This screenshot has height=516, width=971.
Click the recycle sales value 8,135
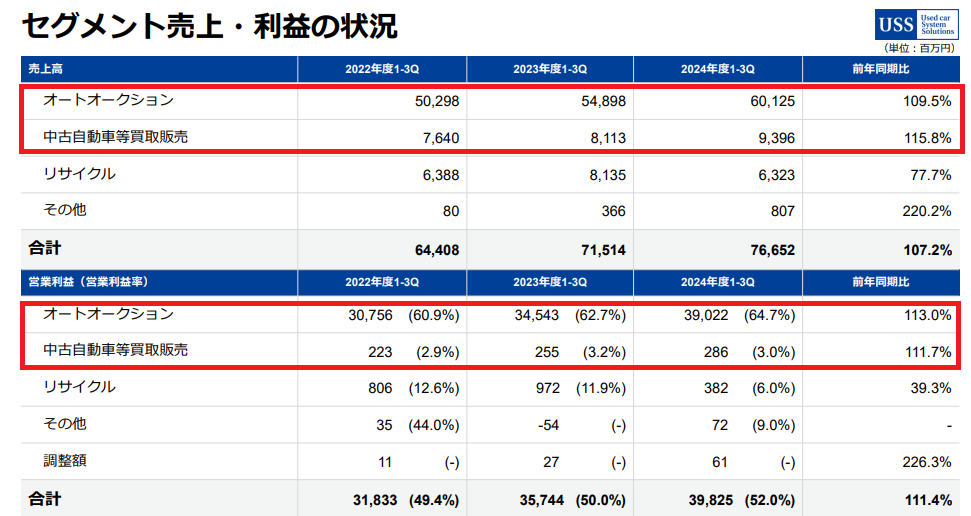[x=607, y=175]
